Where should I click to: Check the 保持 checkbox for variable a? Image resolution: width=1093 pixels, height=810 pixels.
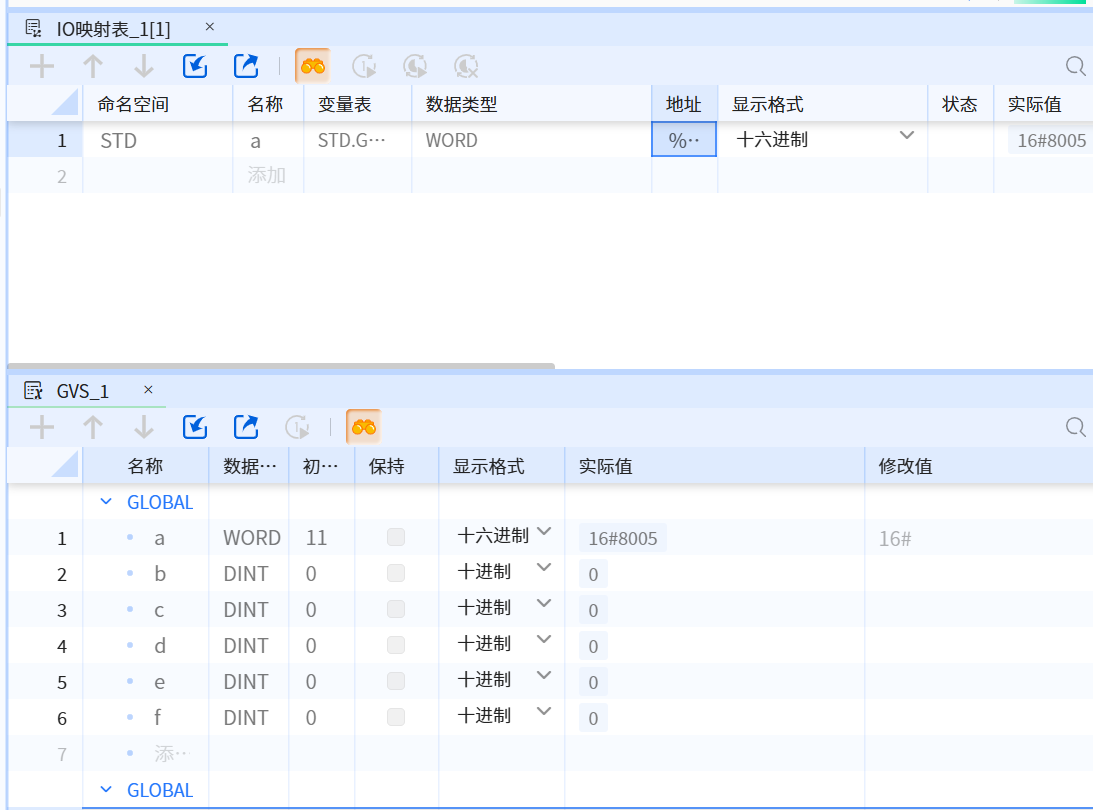pyautogui.click(x=396, y=538)
